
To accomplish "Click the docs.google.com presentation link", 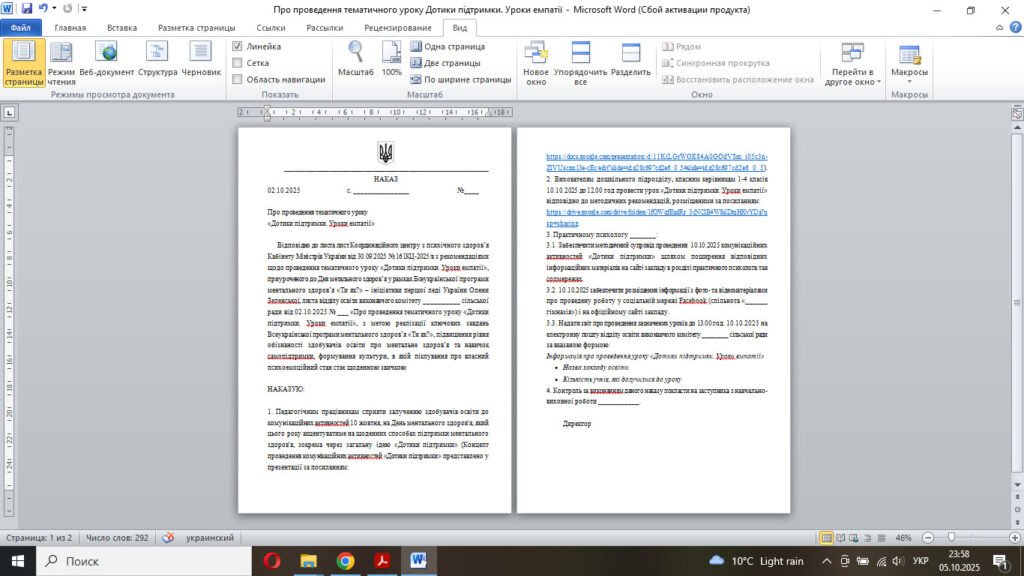I will pyautogui.click(x=655, y=157).
